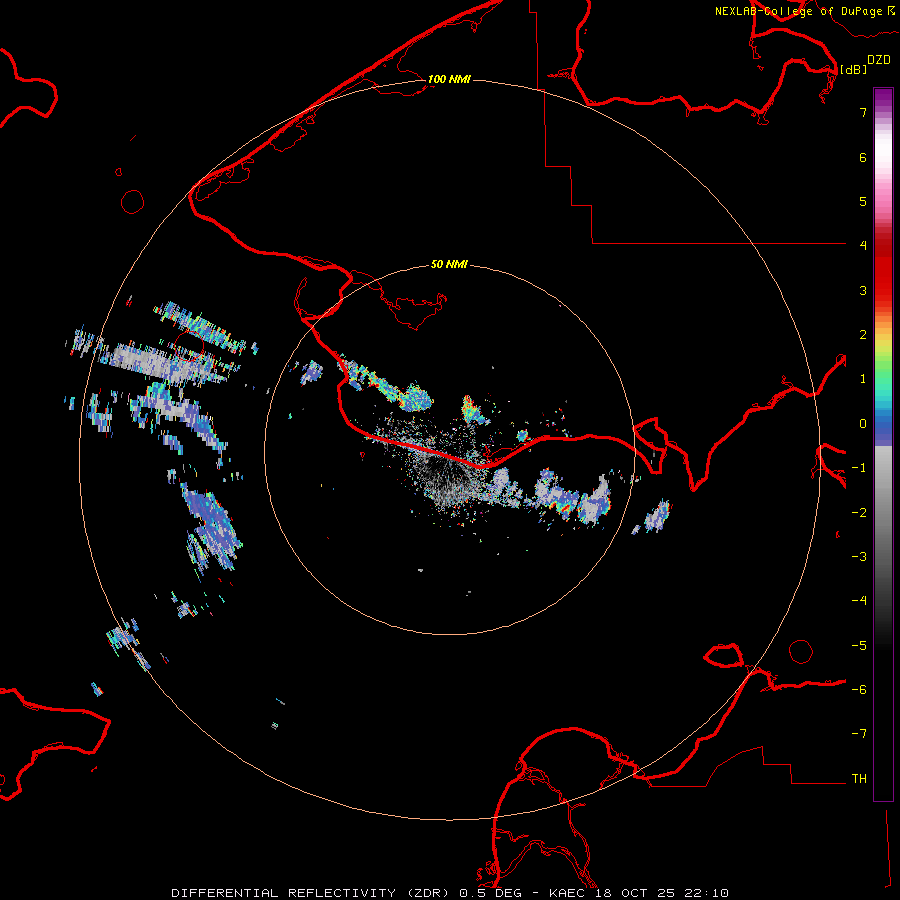Click the 4 value on the color scale

point(863,245)
